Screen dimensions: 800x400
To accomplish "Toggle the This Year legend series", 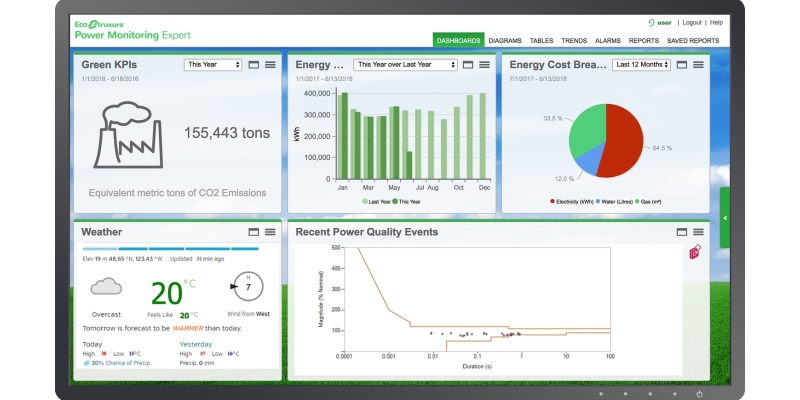I will pyautogui.click(x=408, y=201).
